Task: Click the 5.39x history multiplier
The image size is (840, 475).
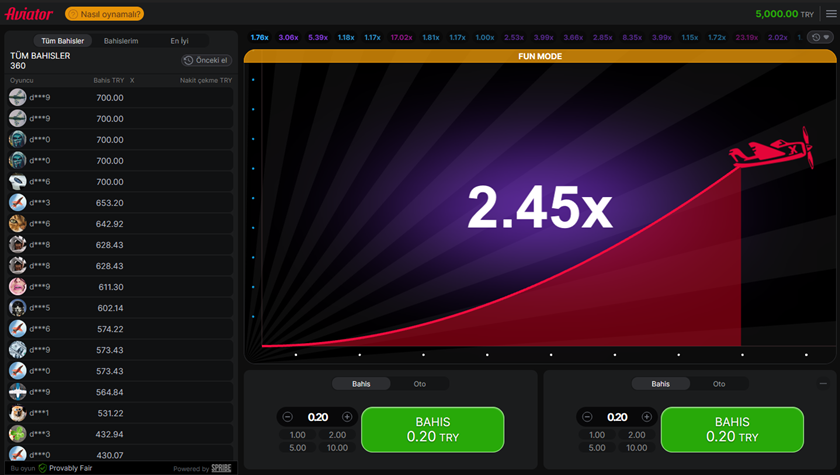Action: pyautogui.click(x=318, y=37)
